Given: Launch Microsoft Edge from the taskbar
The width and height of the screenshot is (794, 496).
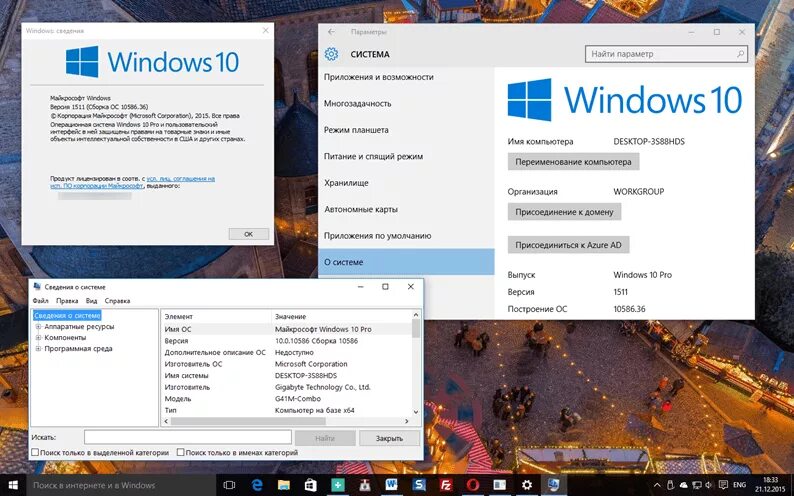Looking at the screenshot, I should [x=256, y=485].
